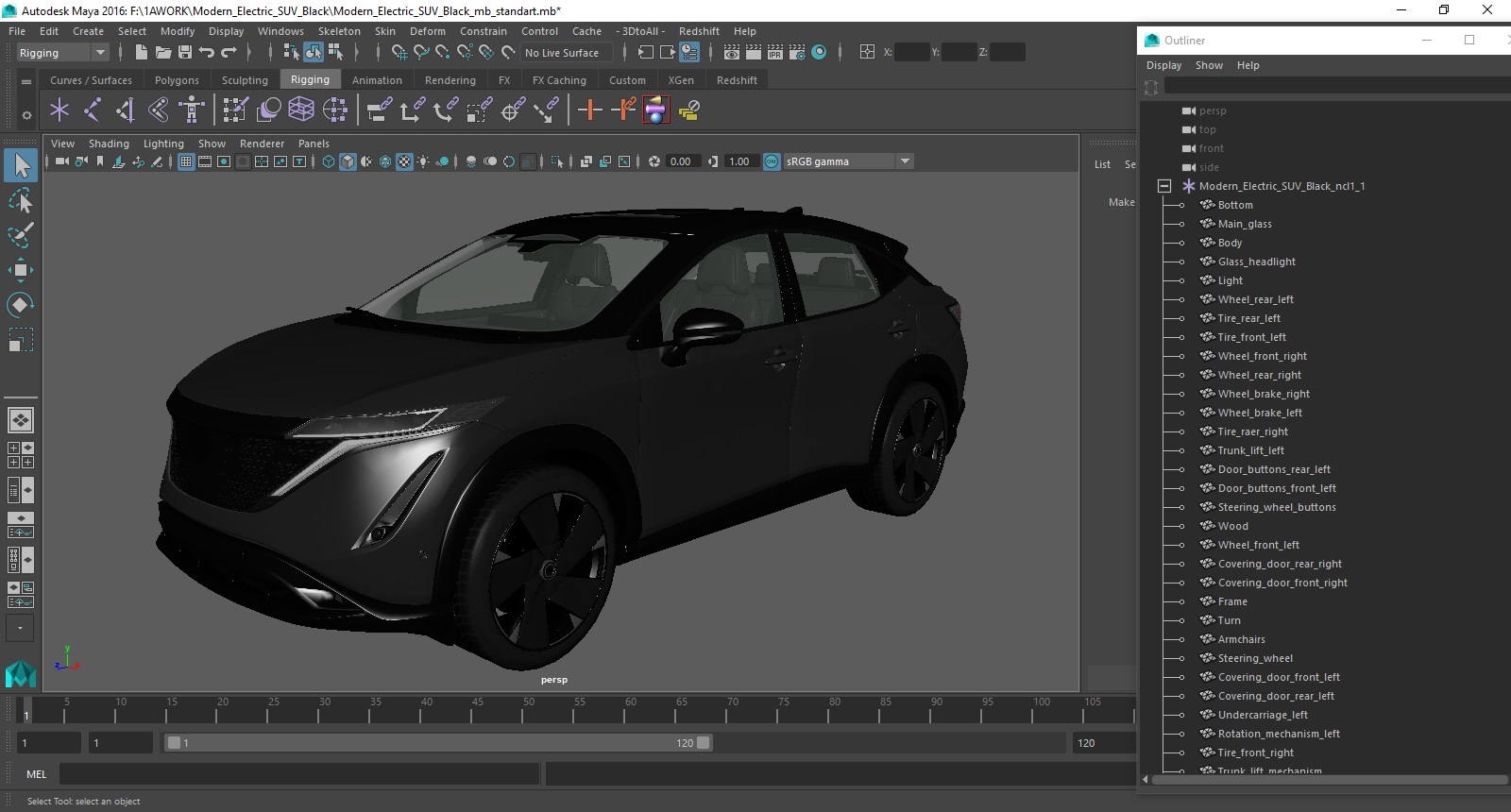Switch to the Animation shelf tab
This screenshot has height=812, width=1511.
pos(377,80)
